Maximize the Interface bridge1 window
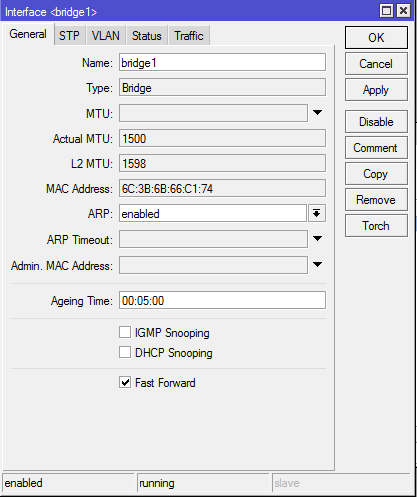The width and height of the screenshot is (417, 497). 386,11
